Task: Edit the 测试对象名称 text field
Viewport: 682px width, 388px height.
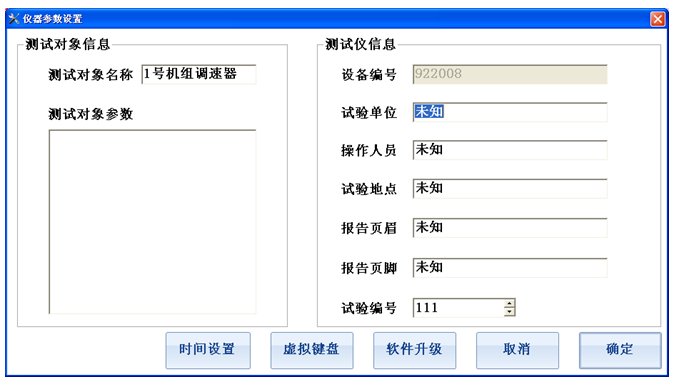Action: [199, 74]
